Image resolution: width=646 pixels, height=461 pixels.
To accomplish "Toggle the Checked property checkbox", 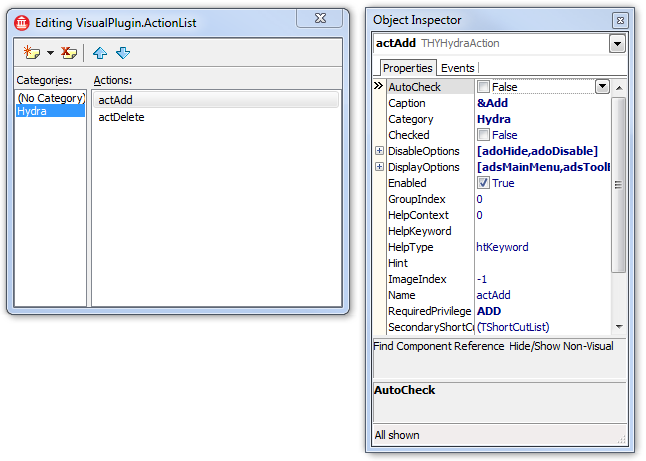I will (x=484, y=135).
